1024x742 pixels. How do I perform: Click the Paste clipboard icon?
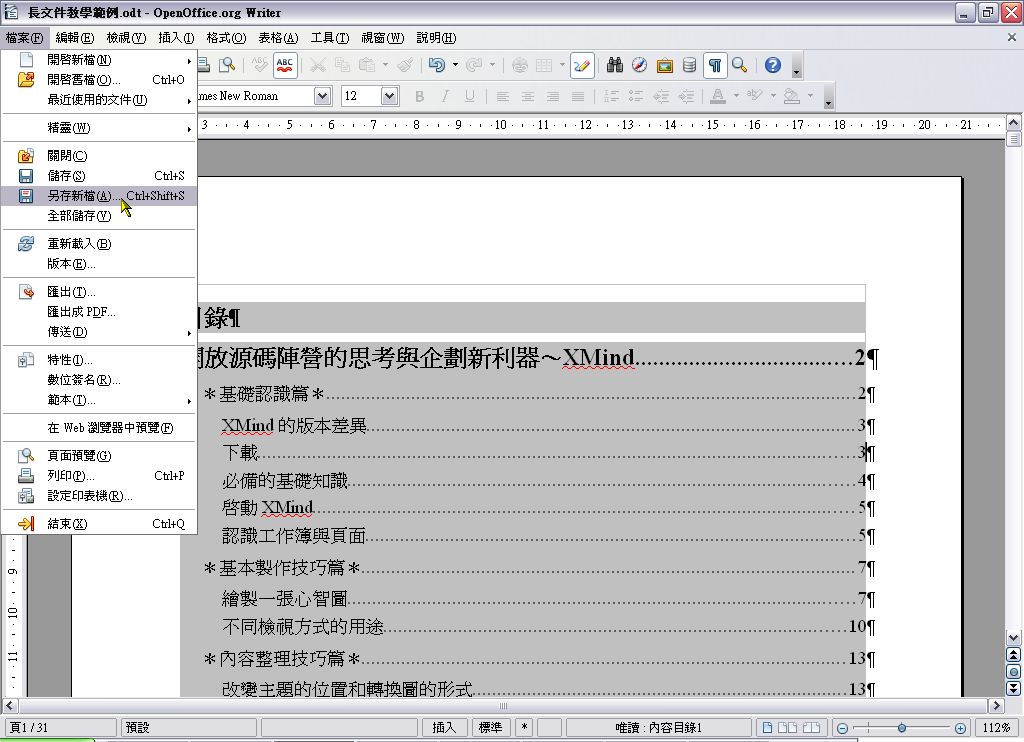tap(368, 65)
